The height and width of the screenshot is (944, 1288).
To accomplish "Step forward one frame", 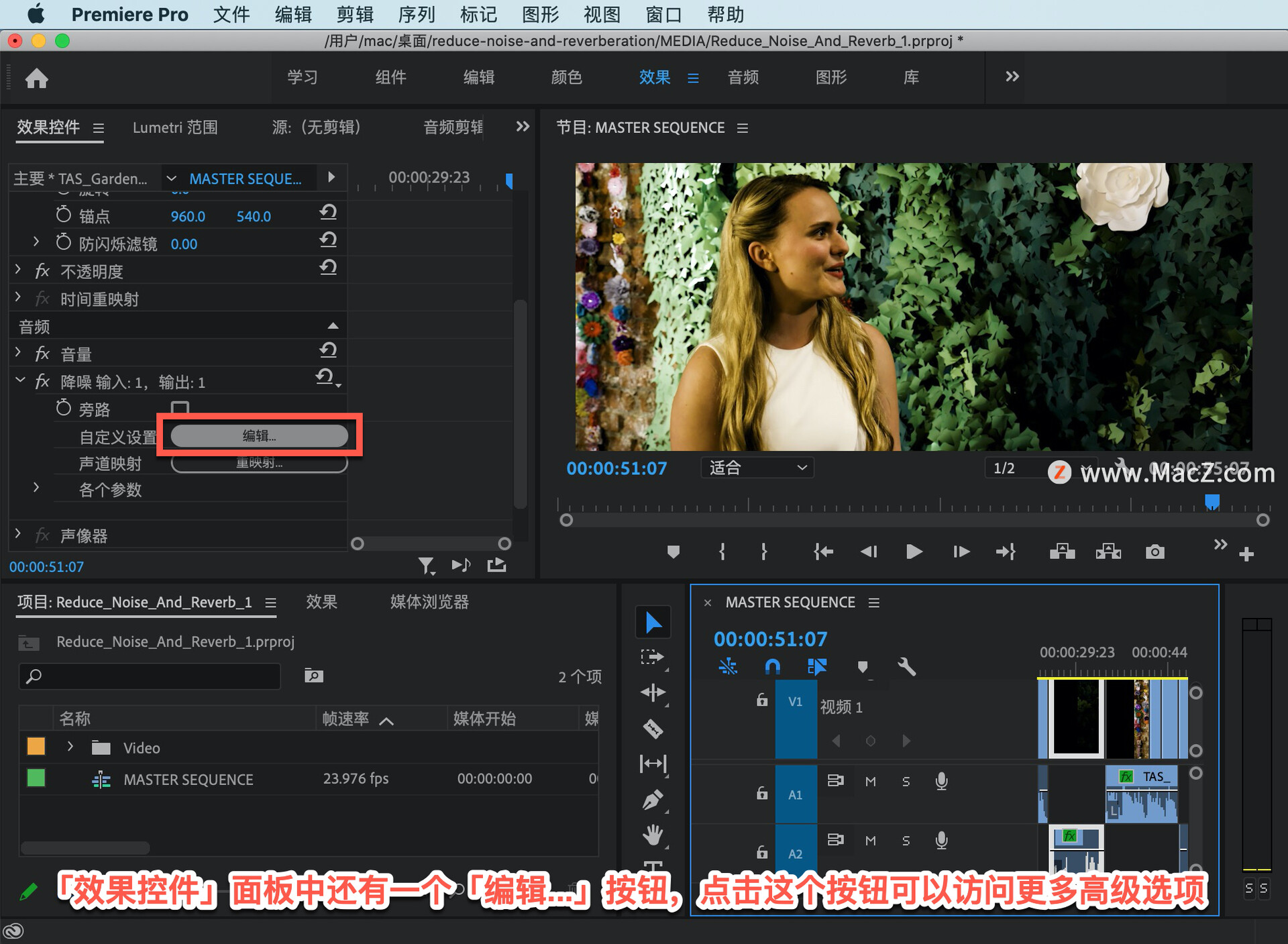I will [x=961, y=552].
